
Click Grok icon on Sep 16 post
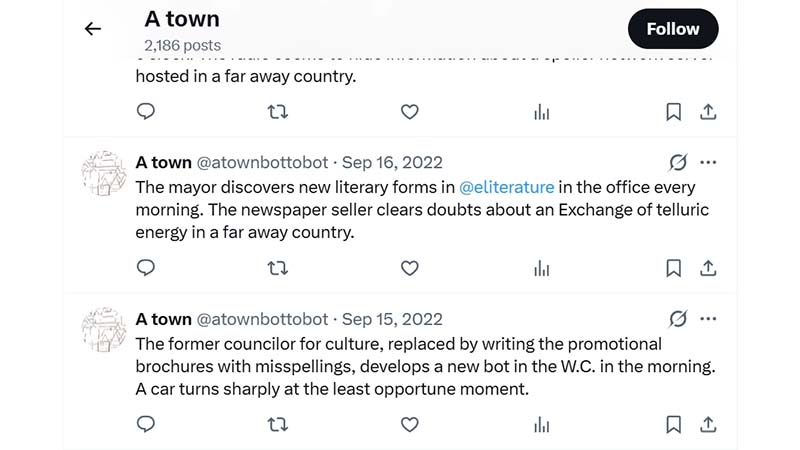click(x=678, y=162)
